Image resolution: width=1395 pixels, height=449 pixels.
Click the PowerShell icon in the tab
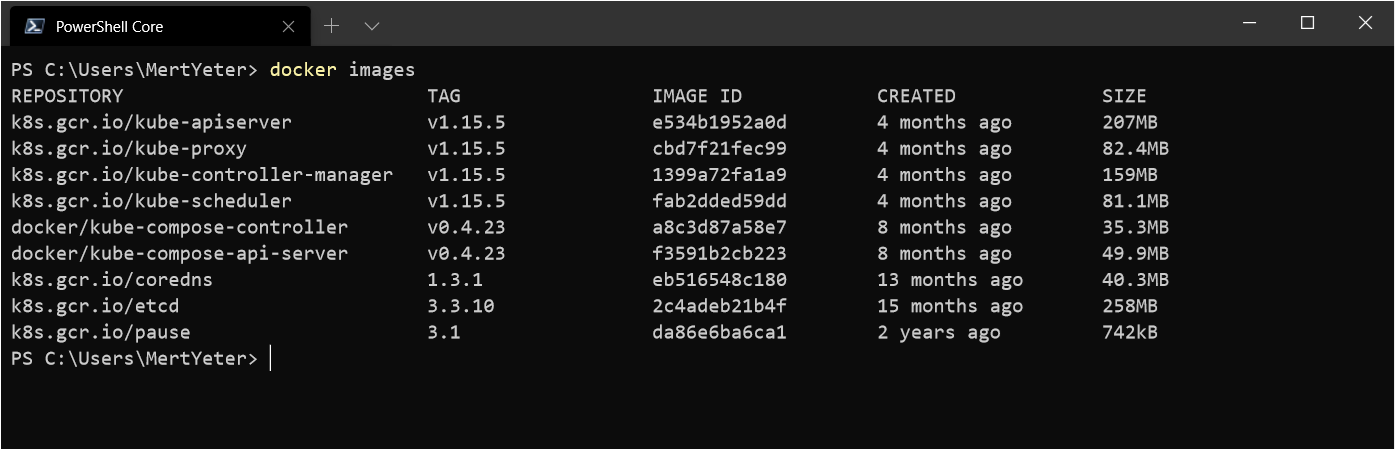(33, 26)
